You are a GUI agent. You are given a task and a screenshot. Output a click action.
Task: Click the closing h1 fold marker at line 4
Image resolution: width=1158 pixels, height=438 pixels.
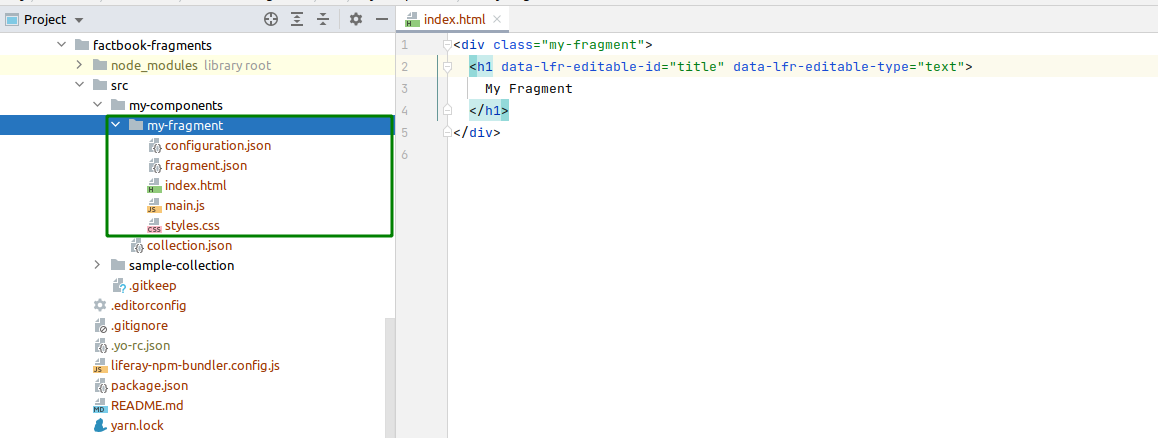click(447, 111)
